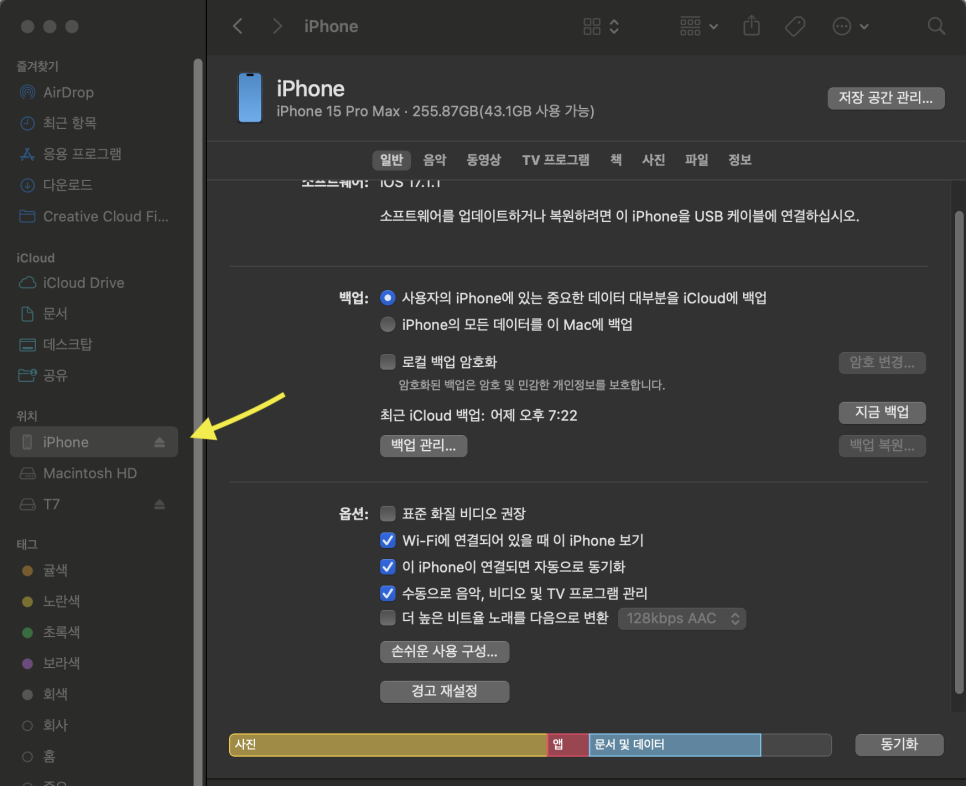
Task: Click 손쉬운 사용 구성 button
Action: 444,652
